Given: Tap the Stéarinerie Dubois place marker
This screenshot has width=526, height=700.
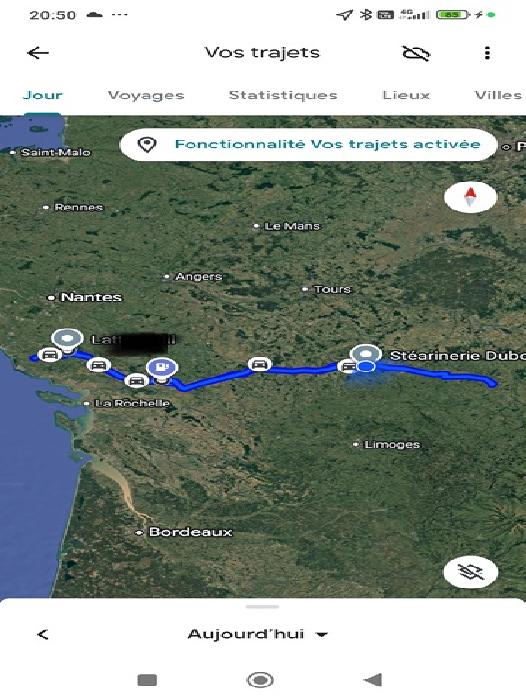Looking at the screenshot, I should coord(366,356).
